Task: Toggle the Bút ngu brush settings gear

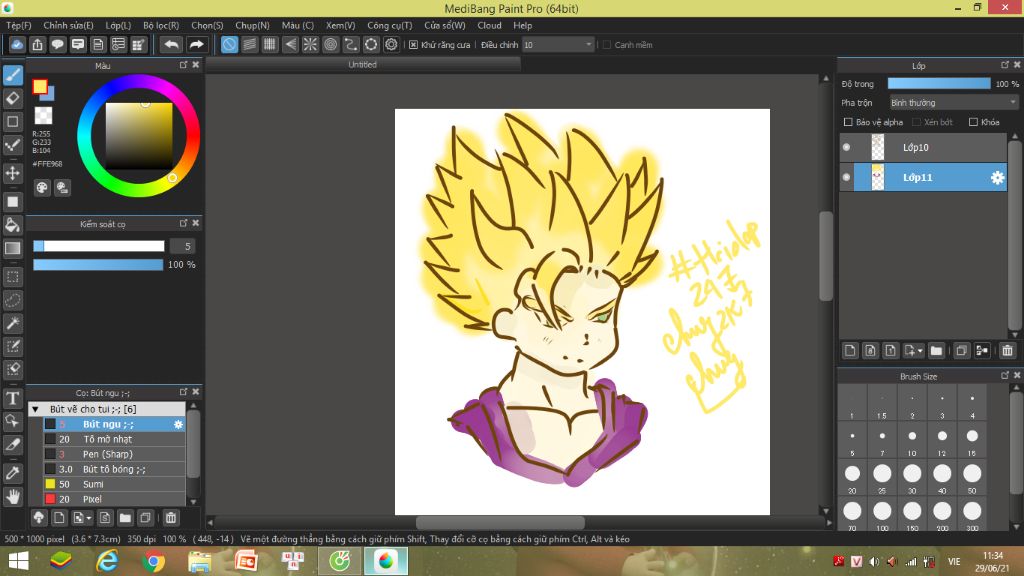Action: point(178,424)
